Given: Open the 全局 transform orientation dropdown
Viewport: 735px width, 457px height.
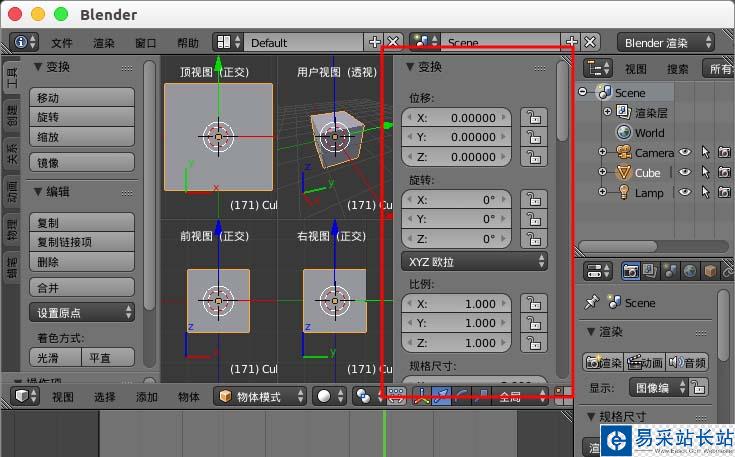Looking at the screenshot, I should 519,396.
